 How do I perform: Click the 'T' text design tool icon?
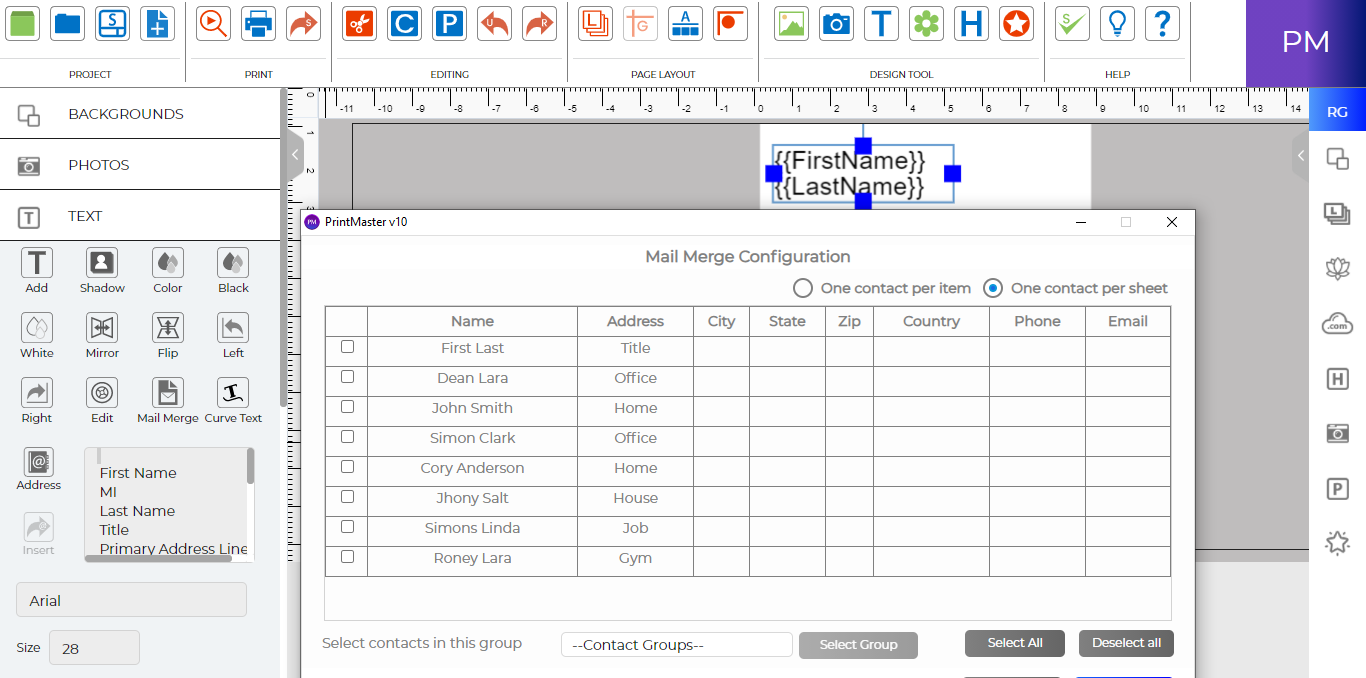point(881,23)
